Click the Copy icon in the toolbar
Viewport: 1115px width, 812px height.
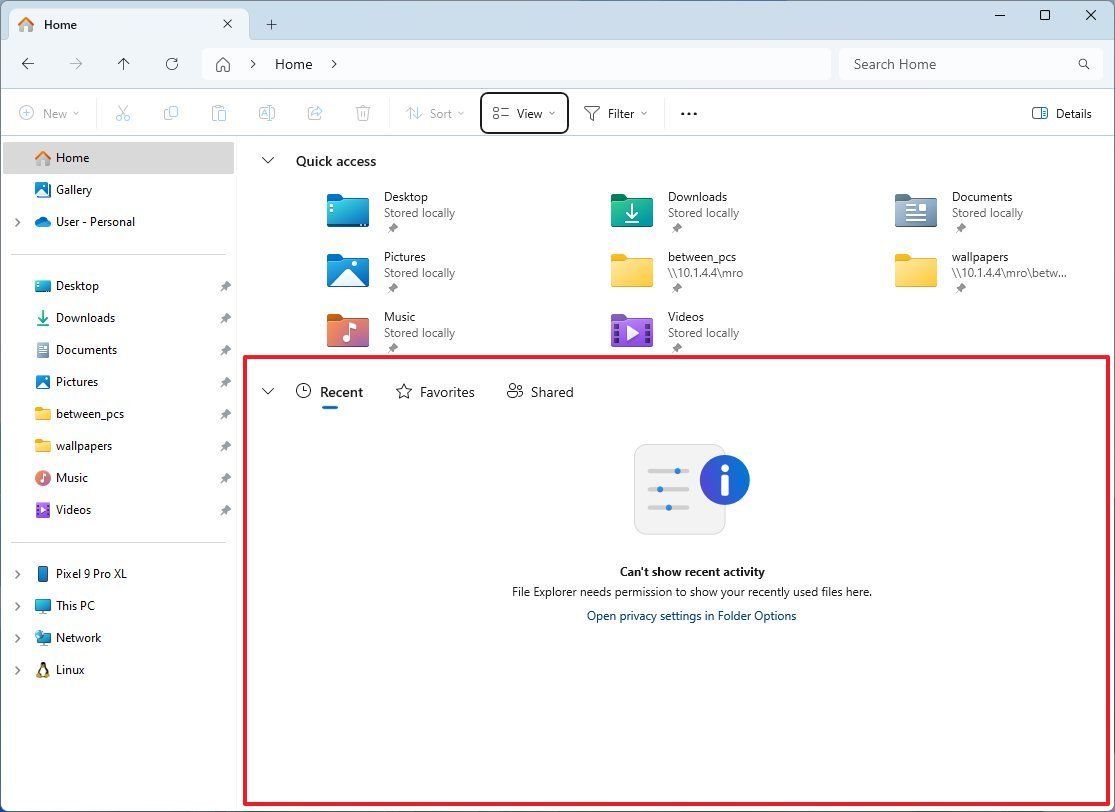(x=170, y=113)
